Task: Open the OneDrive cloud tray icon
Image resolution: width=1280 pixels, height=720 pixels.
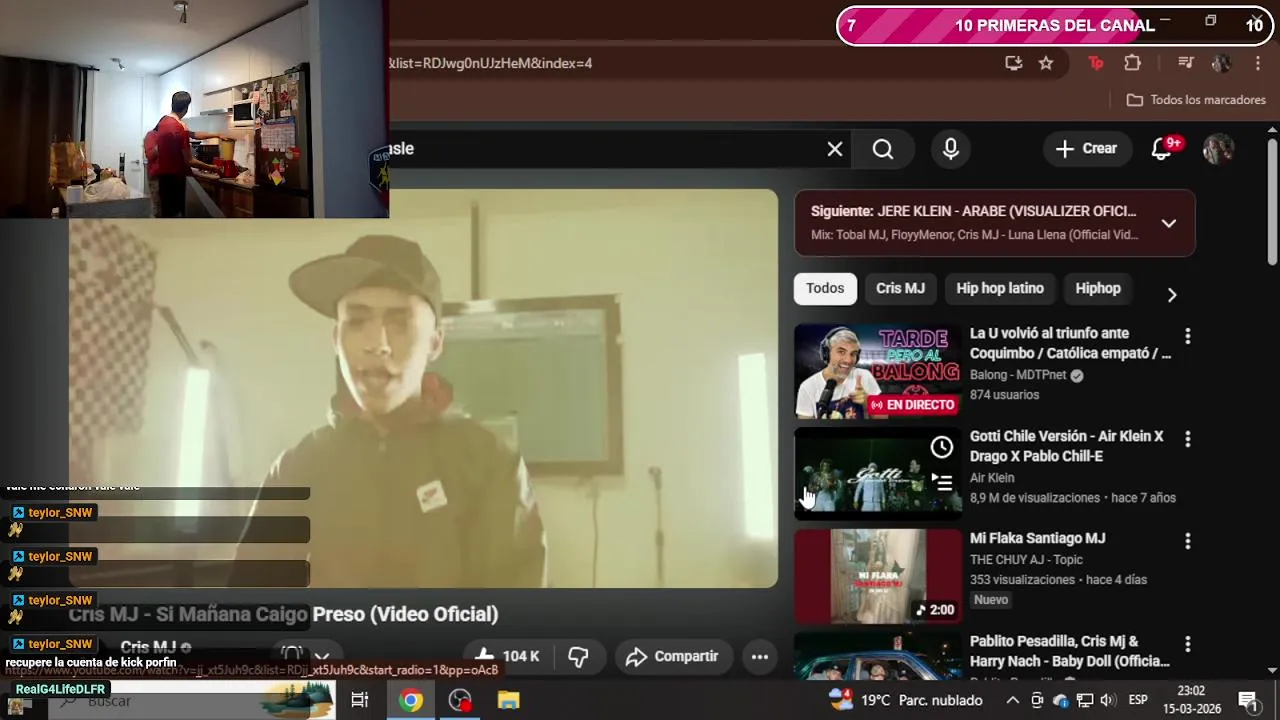Action: tap(1060, 701)
